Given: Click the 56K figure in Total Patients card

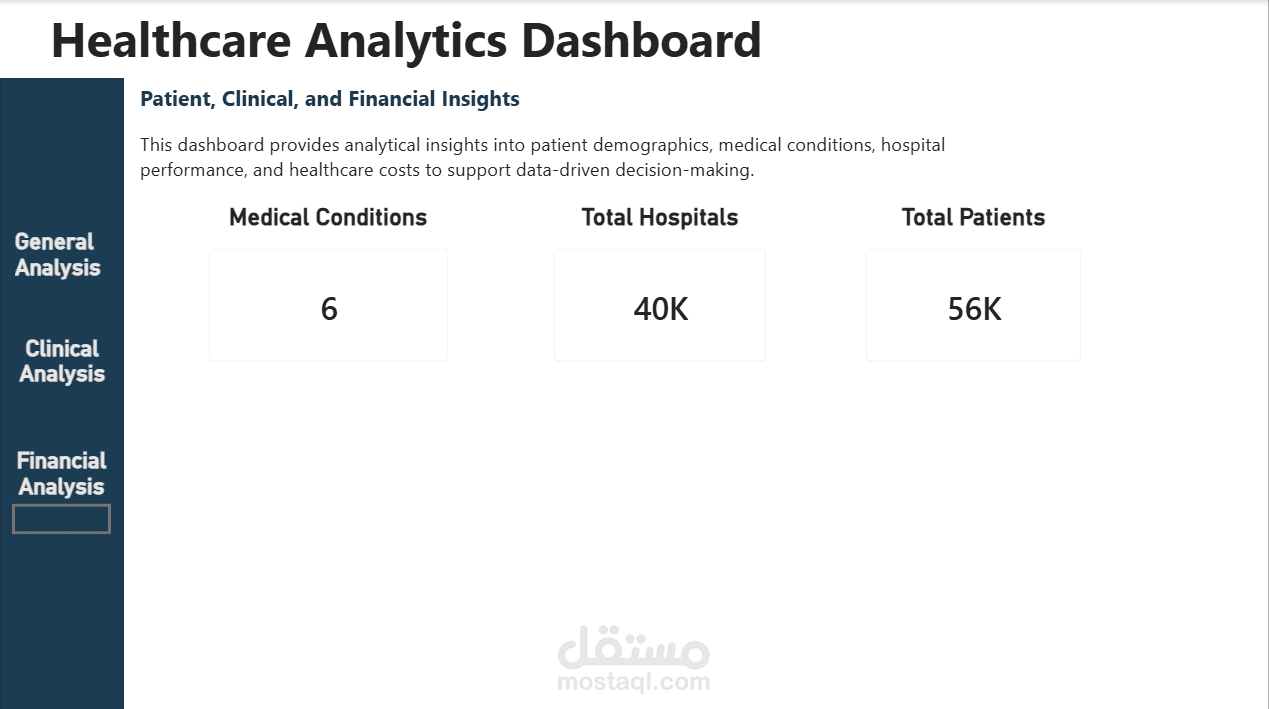Looking at the screenshot, I should tap(973, 309).
